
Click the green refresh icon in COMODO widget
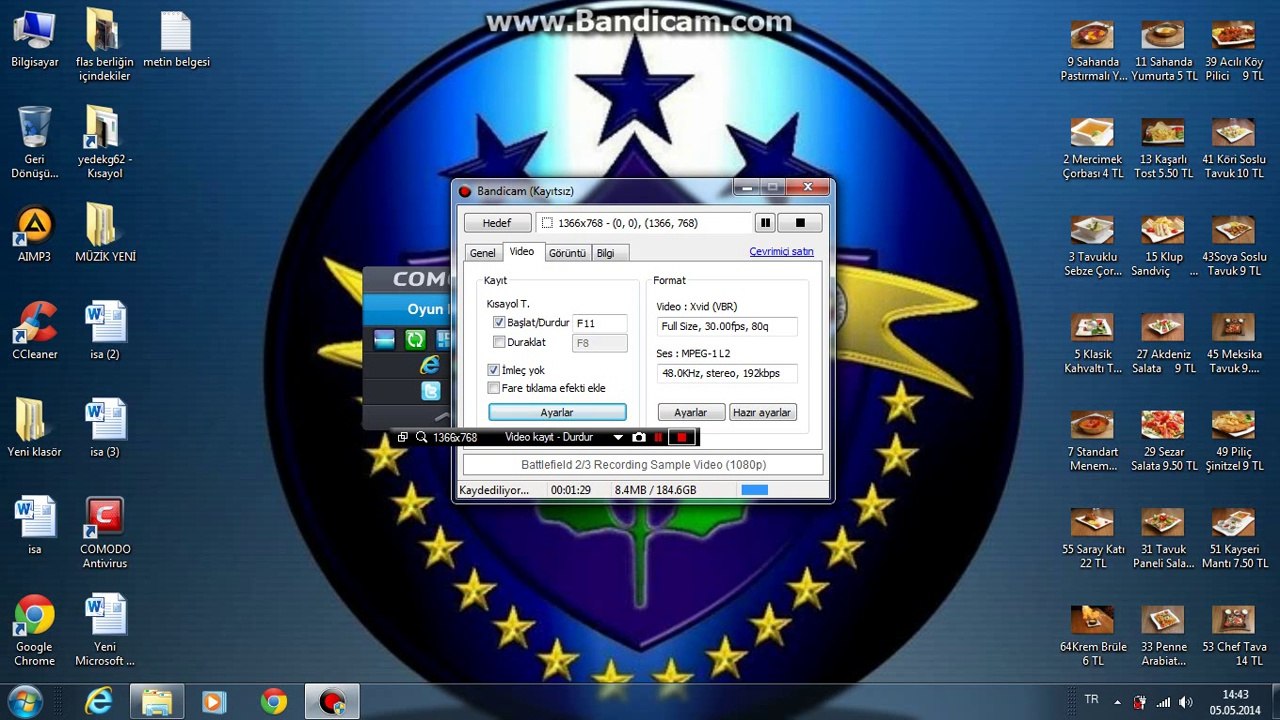[415, 340]
